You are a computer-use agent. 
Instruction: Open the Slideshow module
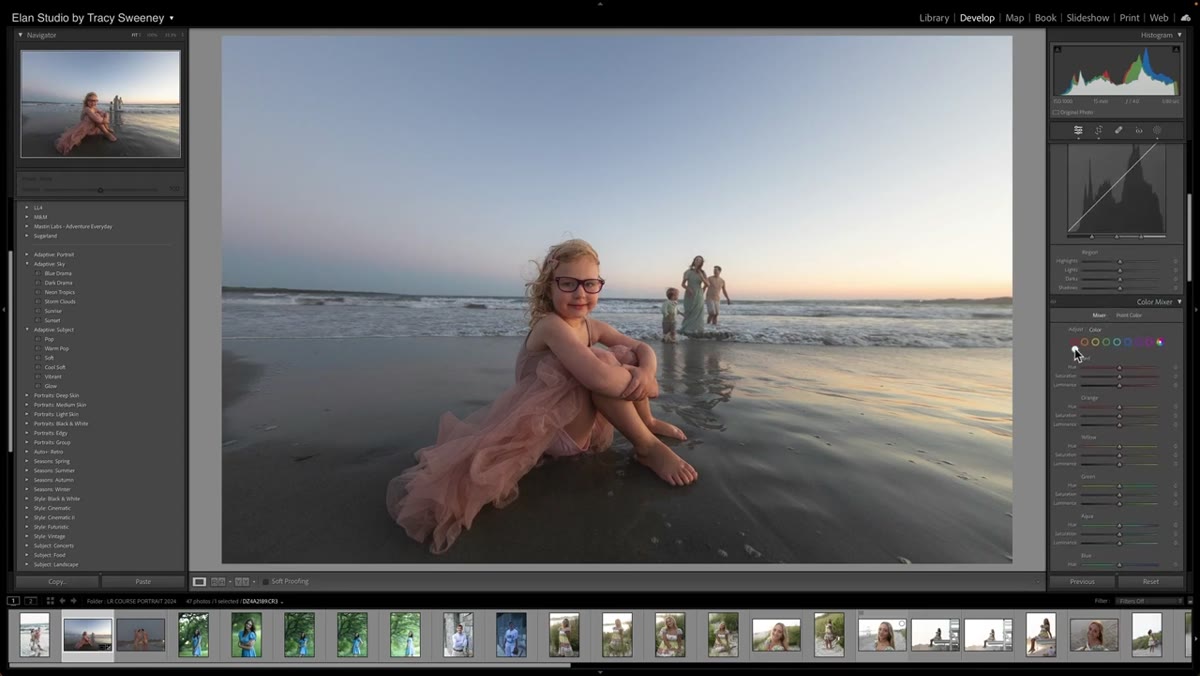[1087, 18]
